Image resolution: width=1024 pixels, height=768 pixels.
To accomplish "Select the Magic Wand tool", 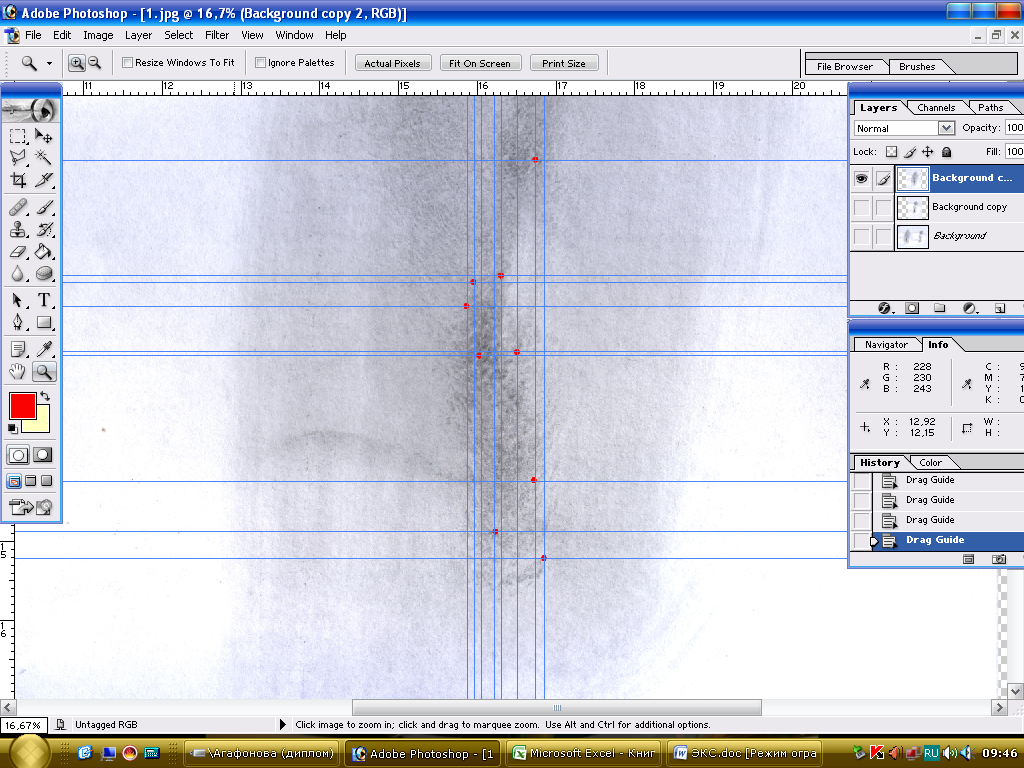I will pos(44,157).
